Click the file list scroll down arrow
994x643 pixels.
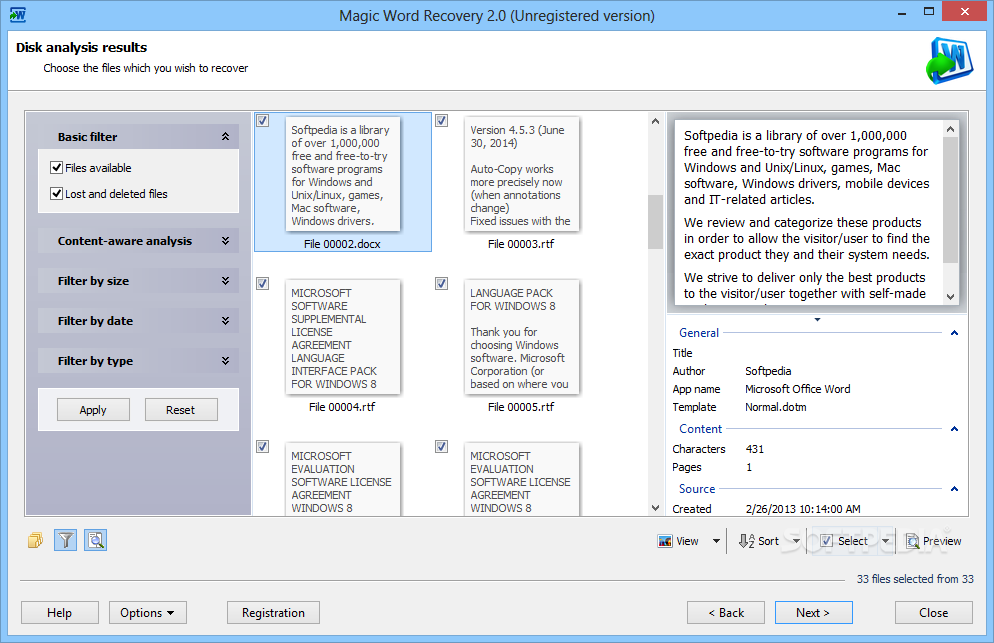point(655,507)
